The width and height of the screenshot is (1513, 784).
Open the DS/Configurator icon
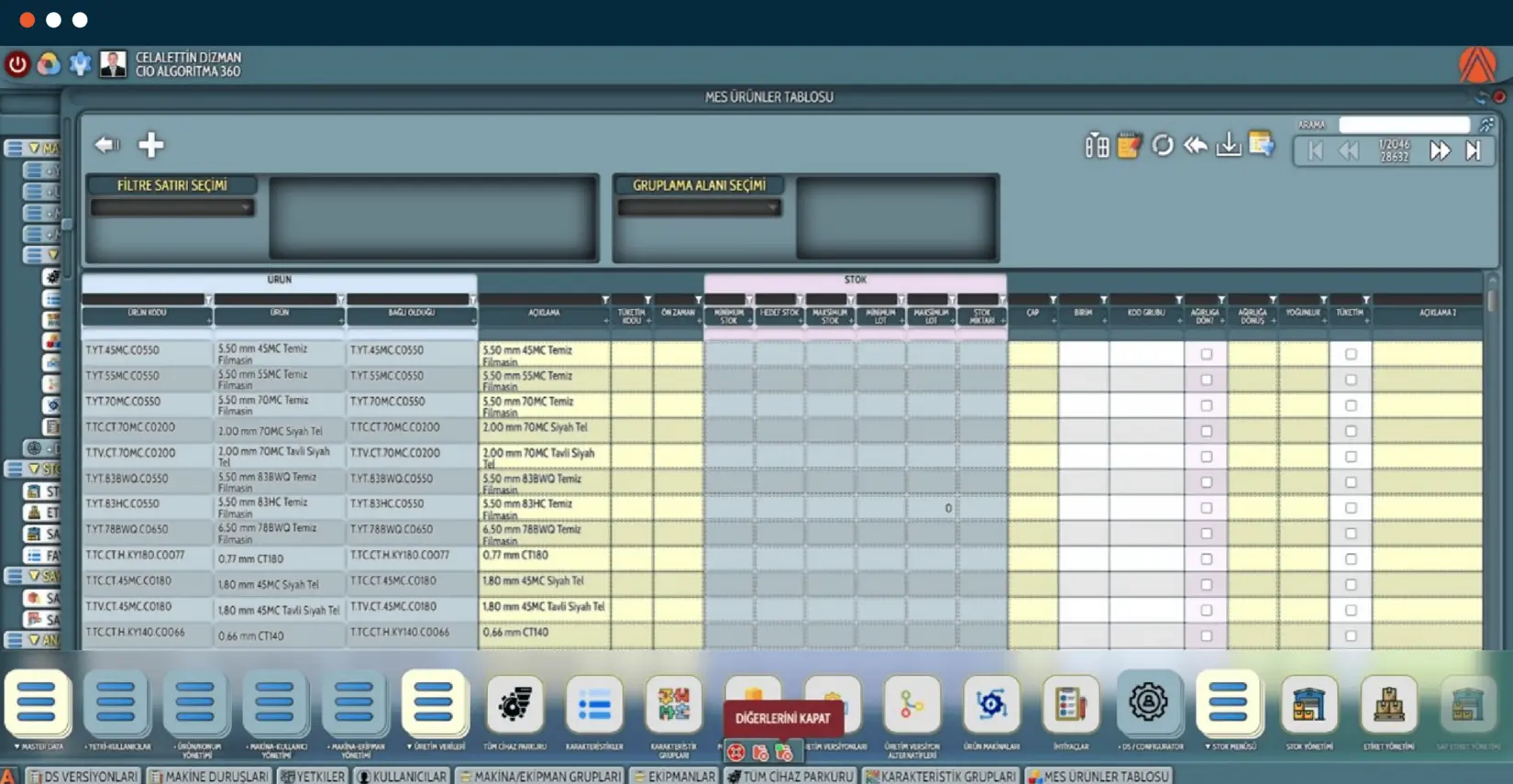[x=1148, y=704]
